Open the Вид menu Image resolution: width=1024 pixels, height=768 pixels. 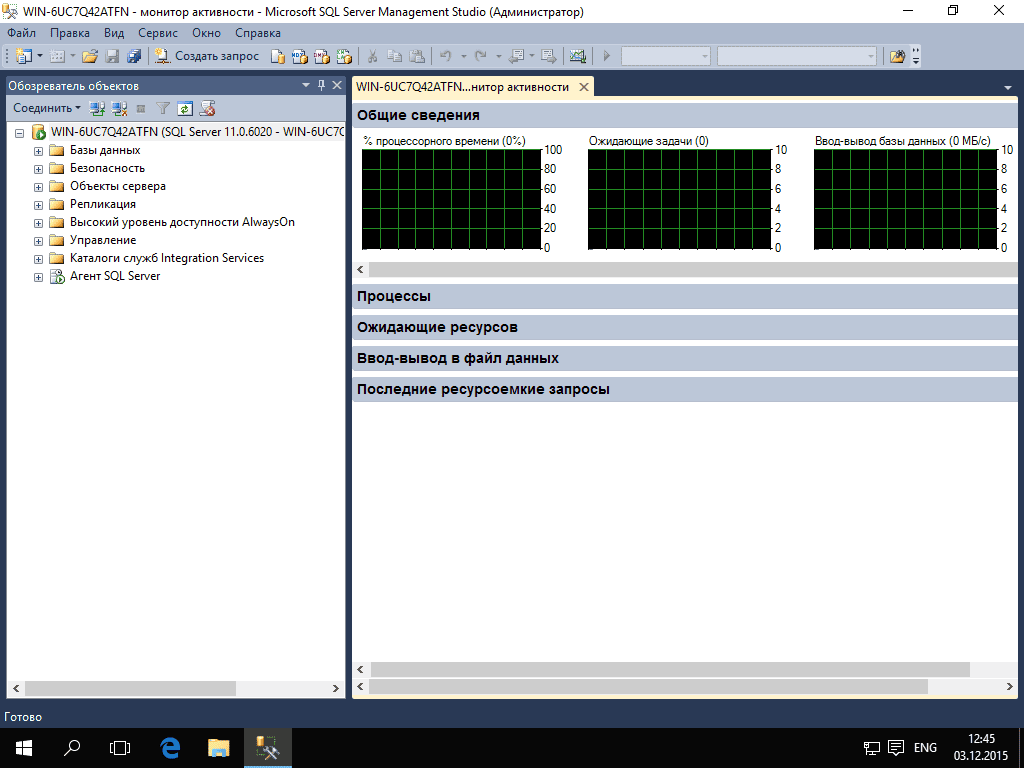point(114,33)
